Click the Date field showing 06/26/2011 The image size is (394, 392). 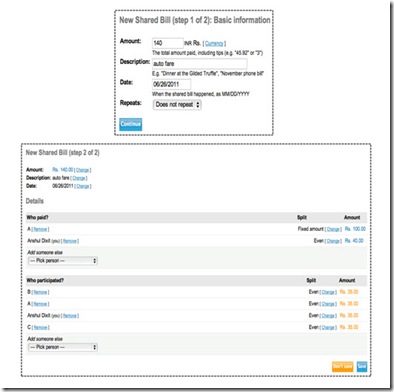(172, 84)
